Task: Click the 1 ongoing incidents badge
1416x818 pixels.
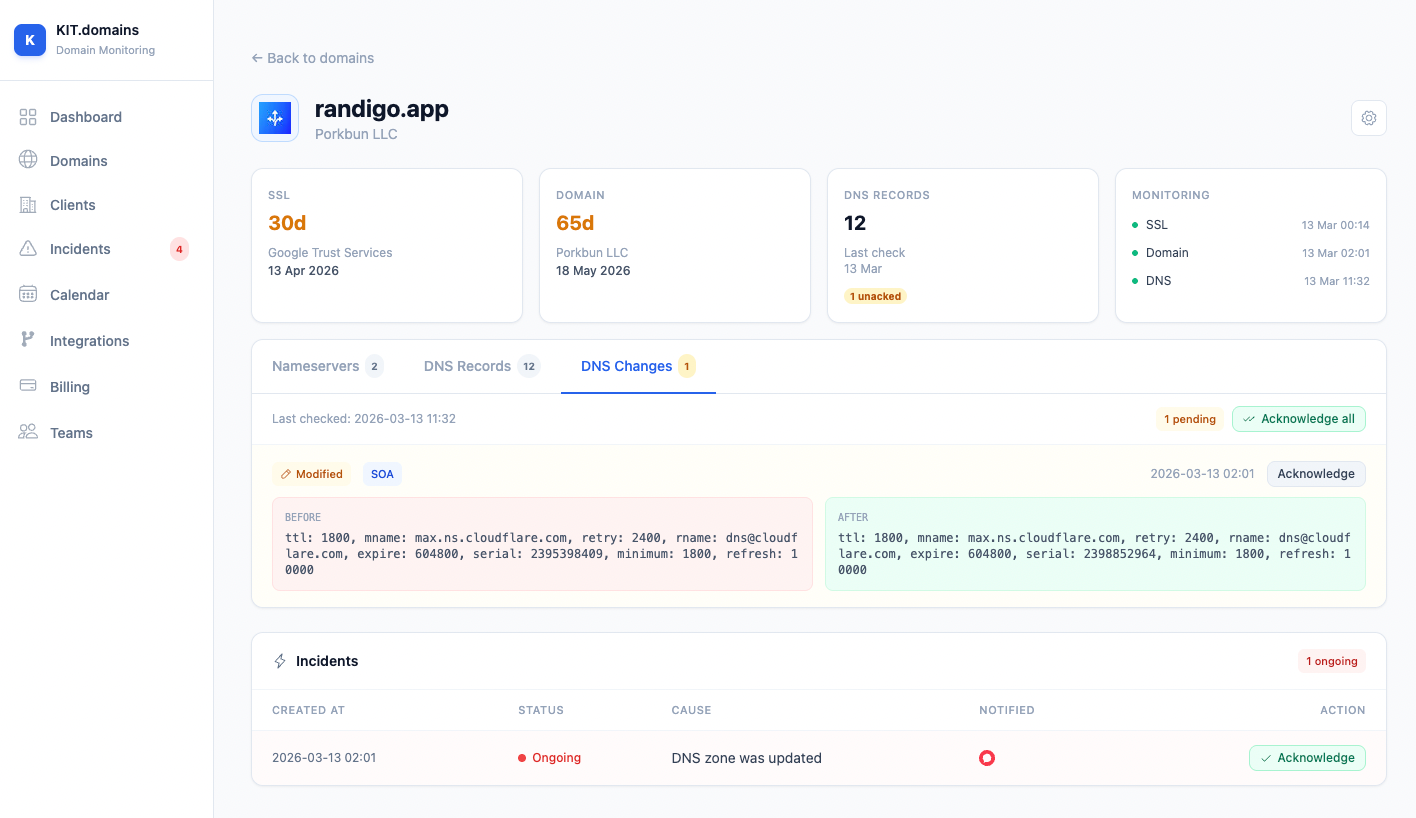Action: tap(1331, 661)
